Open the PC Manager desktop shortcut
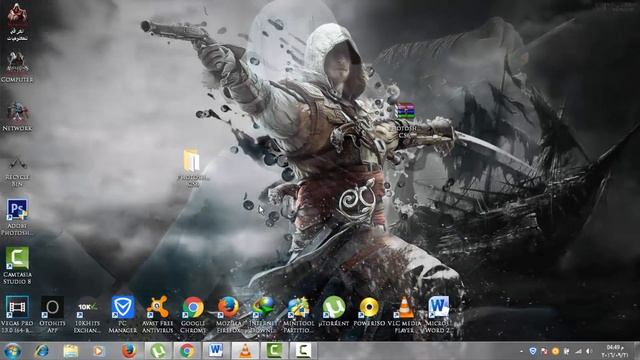The height and width of the screenshot is (360, 640). pyautogui.click(x=123, y=314)
